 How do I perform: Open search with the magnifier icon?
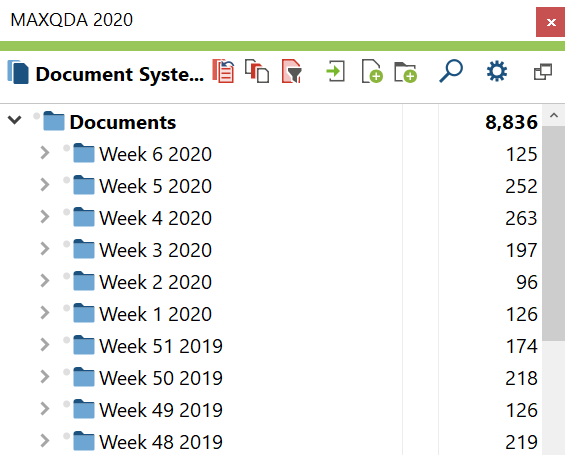point(451,71)
